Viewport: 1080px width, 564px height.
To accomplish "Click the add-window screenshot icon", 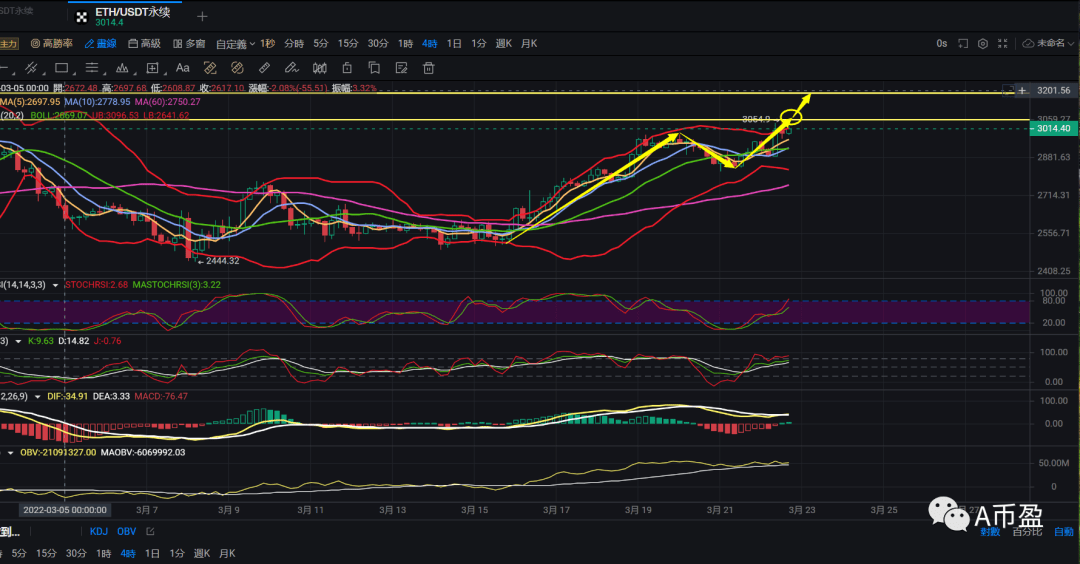I will (963, 43).
